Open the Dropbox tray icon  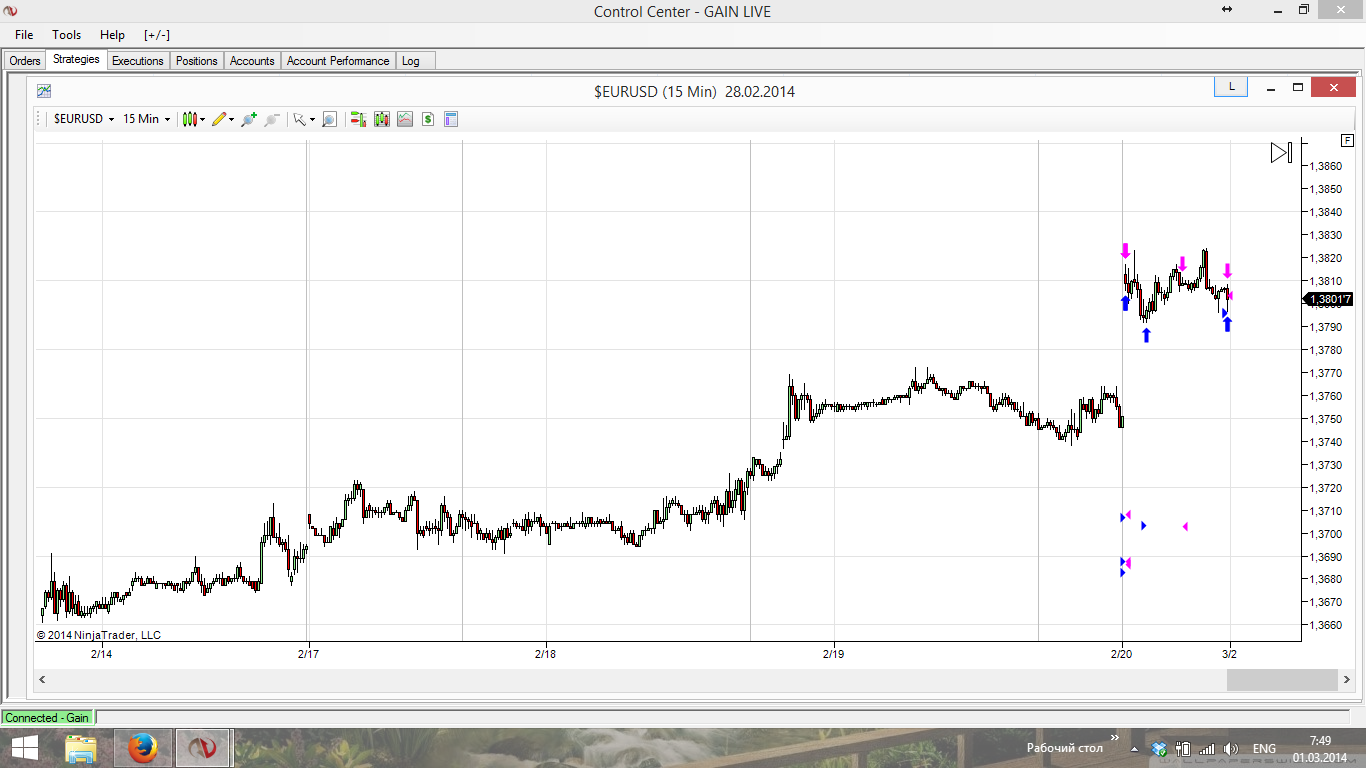[x=1159, y=748]
